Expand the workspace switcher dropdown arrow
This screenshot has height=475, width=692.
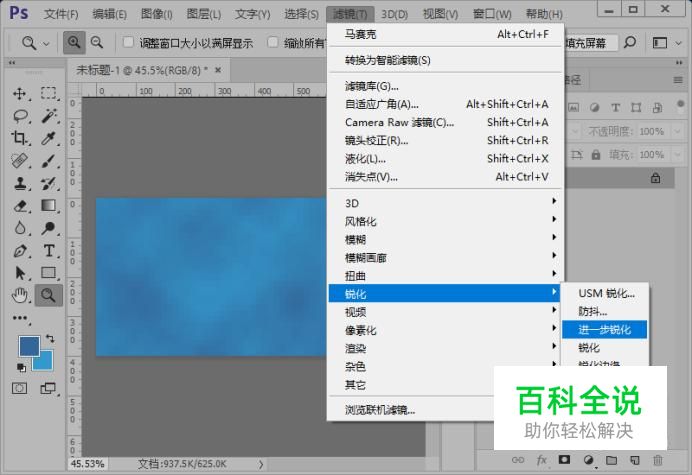(x=679, y=43)
